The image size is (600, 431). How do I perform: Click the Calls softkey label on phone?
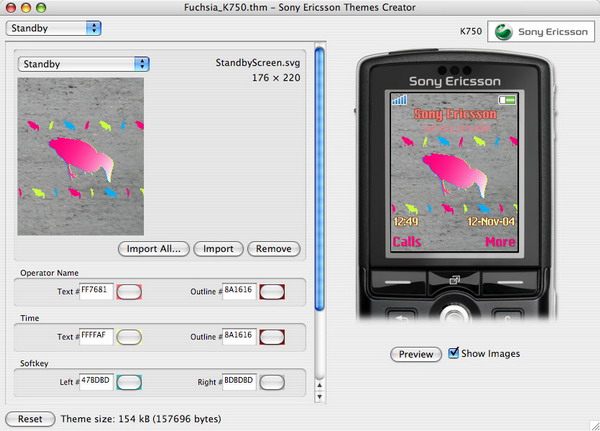click(x=407, y=242)
